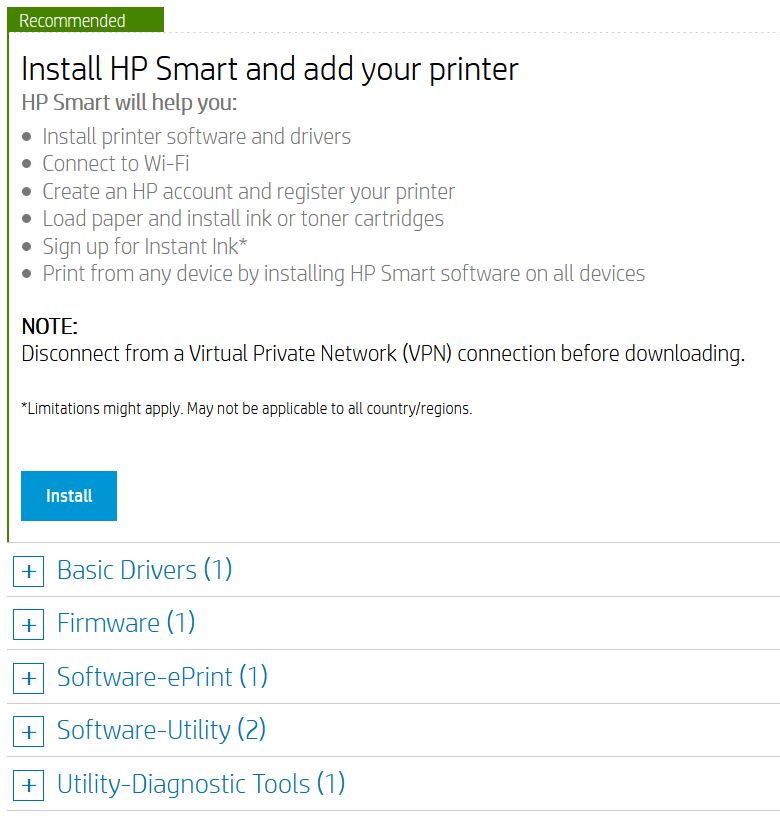The height and width of the screenshot is (816, 780).
Task: Click the plus icon beside Firmware
Action: click(28, 624)
